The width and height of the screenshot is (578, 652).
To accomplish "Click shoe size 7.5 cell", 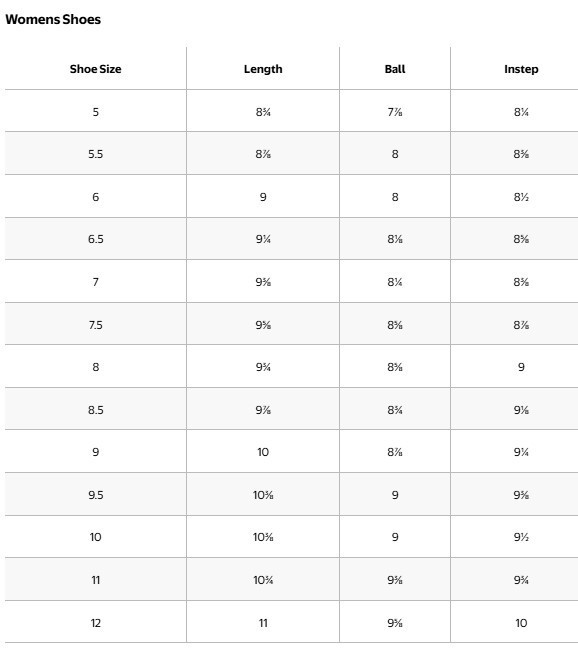I will [x=96, y=325].
